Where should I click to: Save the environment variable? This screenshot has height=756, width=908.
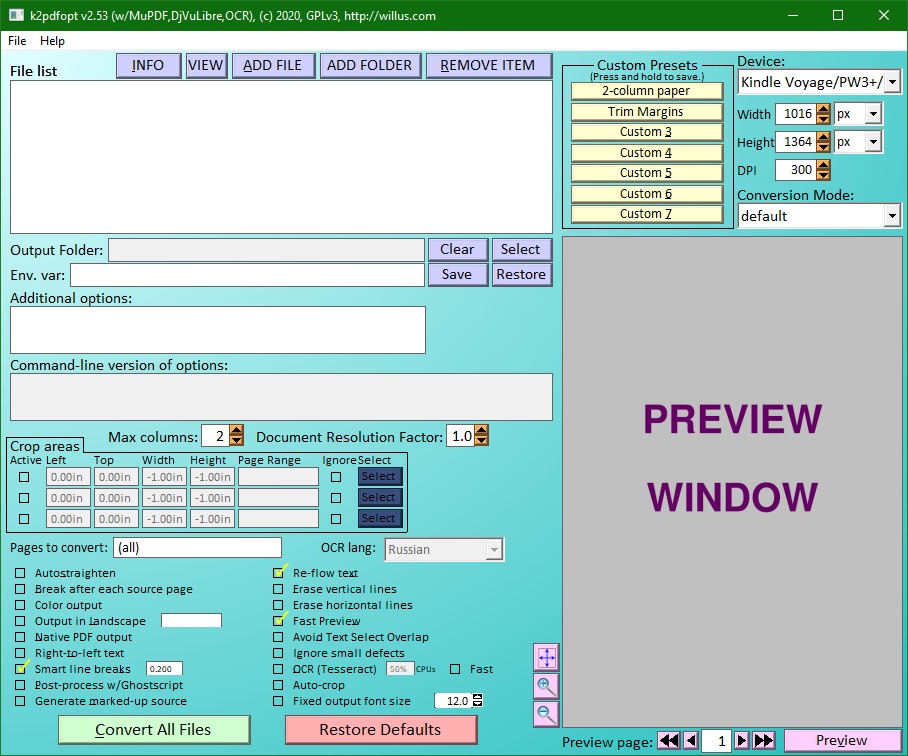[x=457, y=274]
